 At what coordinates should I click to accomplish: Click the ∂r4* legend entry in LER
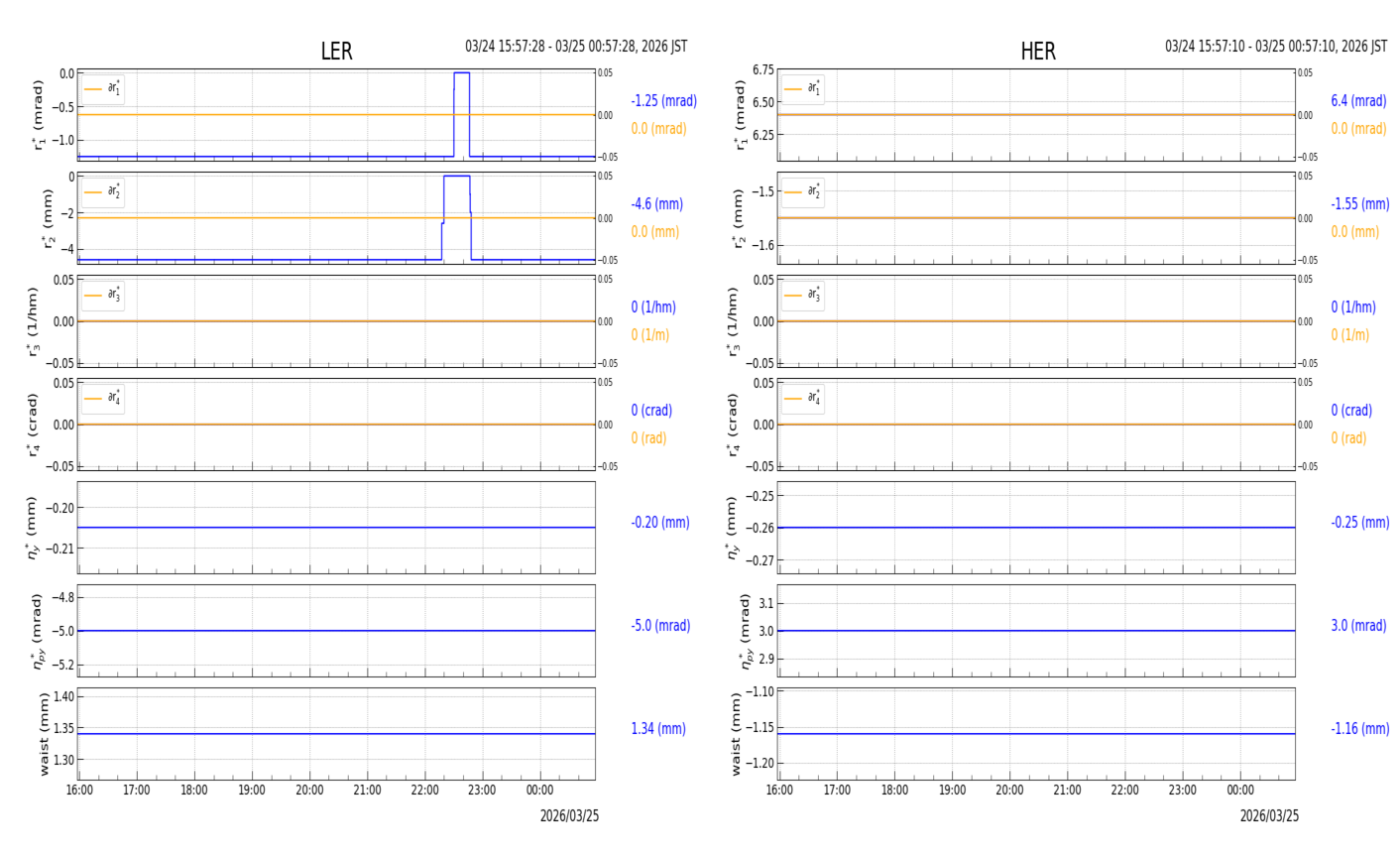coord(103,399)
